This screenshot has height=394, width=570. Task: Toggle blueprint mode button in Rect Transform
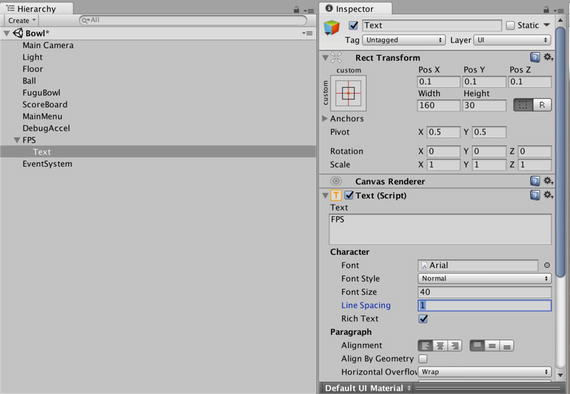click(x=523, y=105)
